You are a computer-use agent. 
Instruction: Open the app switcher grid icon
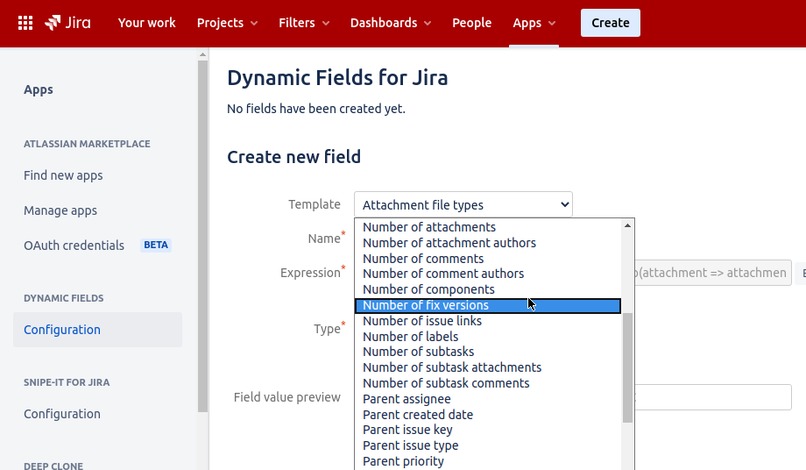[25, 23]
